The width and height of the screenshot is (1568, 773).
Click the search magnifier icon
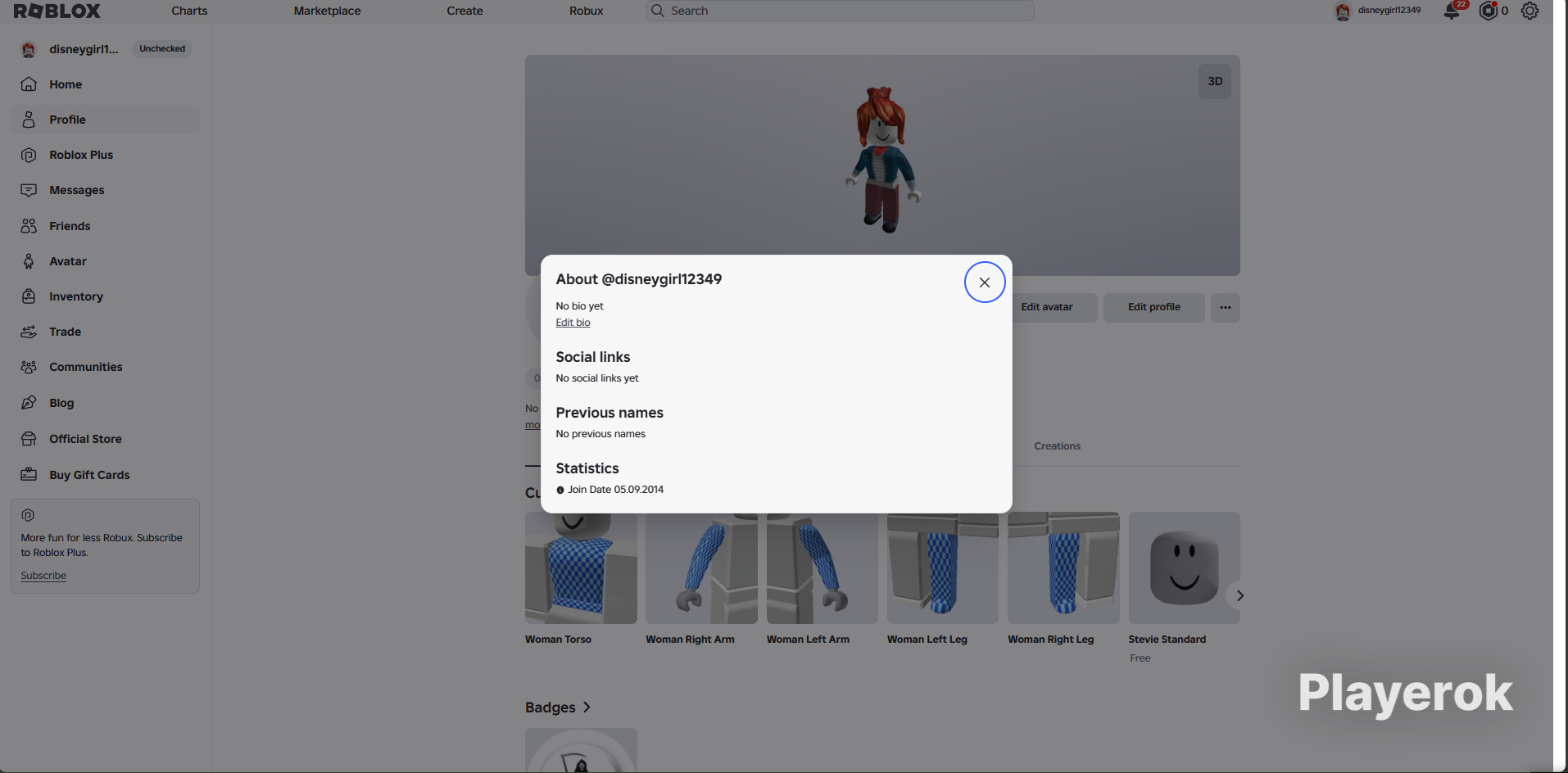click(x=658, y=11)
